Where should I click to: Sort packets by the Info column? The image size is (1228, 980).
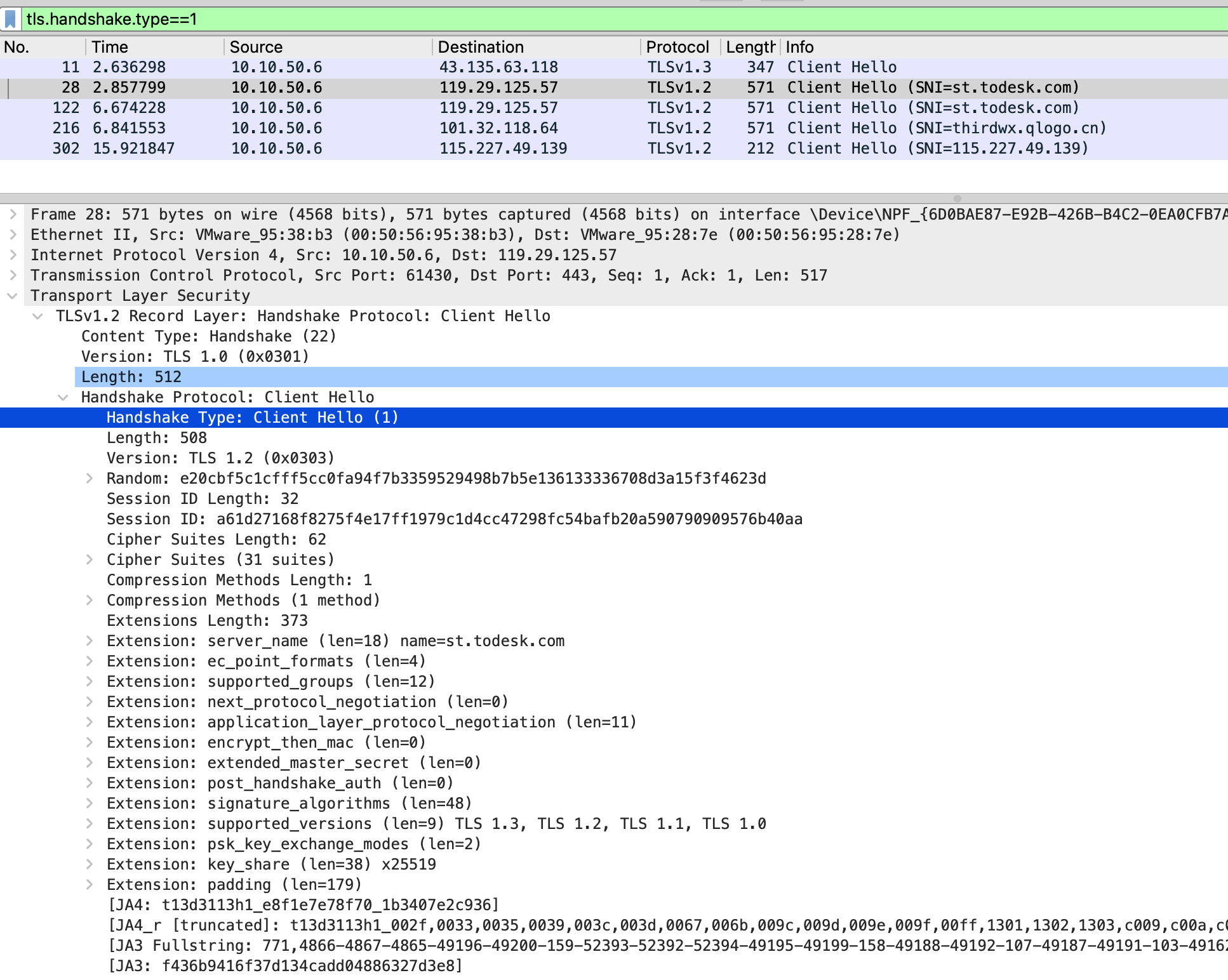1004,47
